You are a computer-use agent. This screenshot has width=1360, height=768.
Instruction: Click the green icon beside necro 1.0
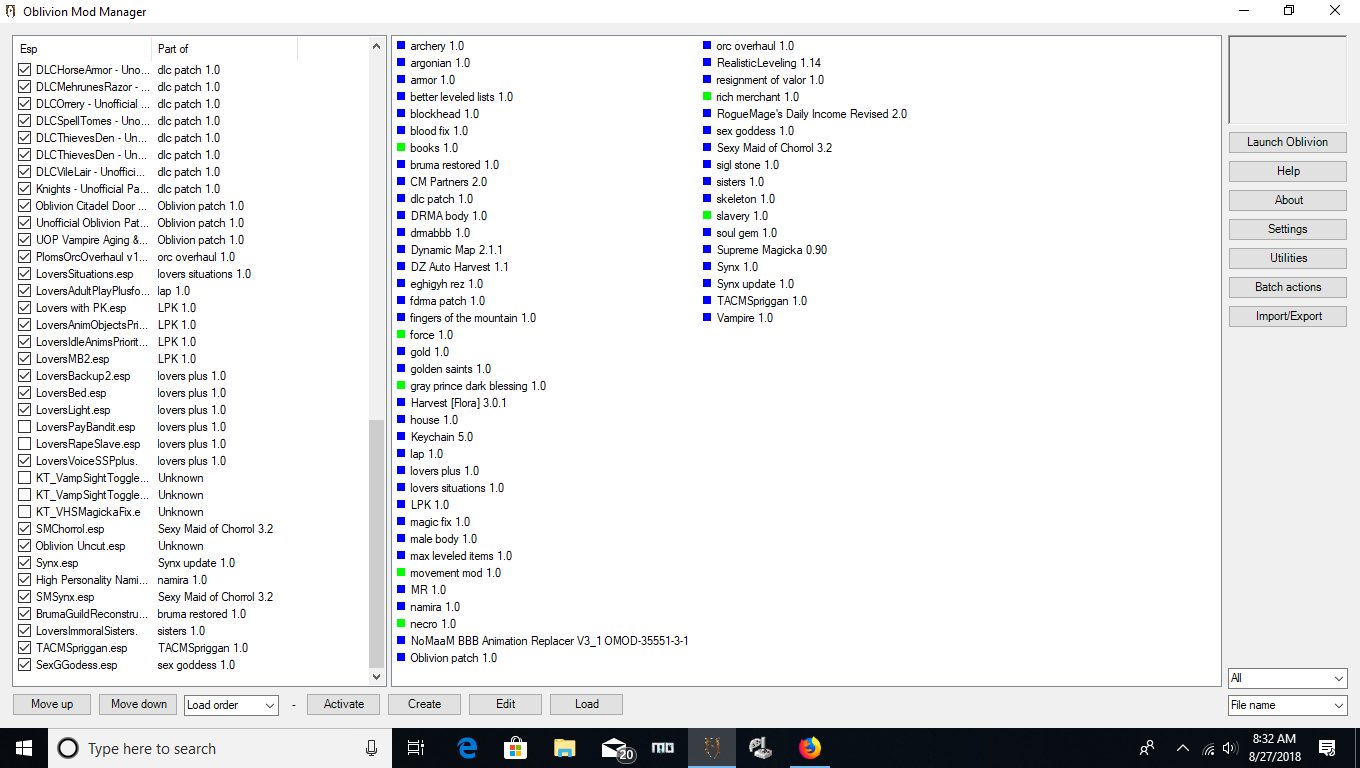401,624
